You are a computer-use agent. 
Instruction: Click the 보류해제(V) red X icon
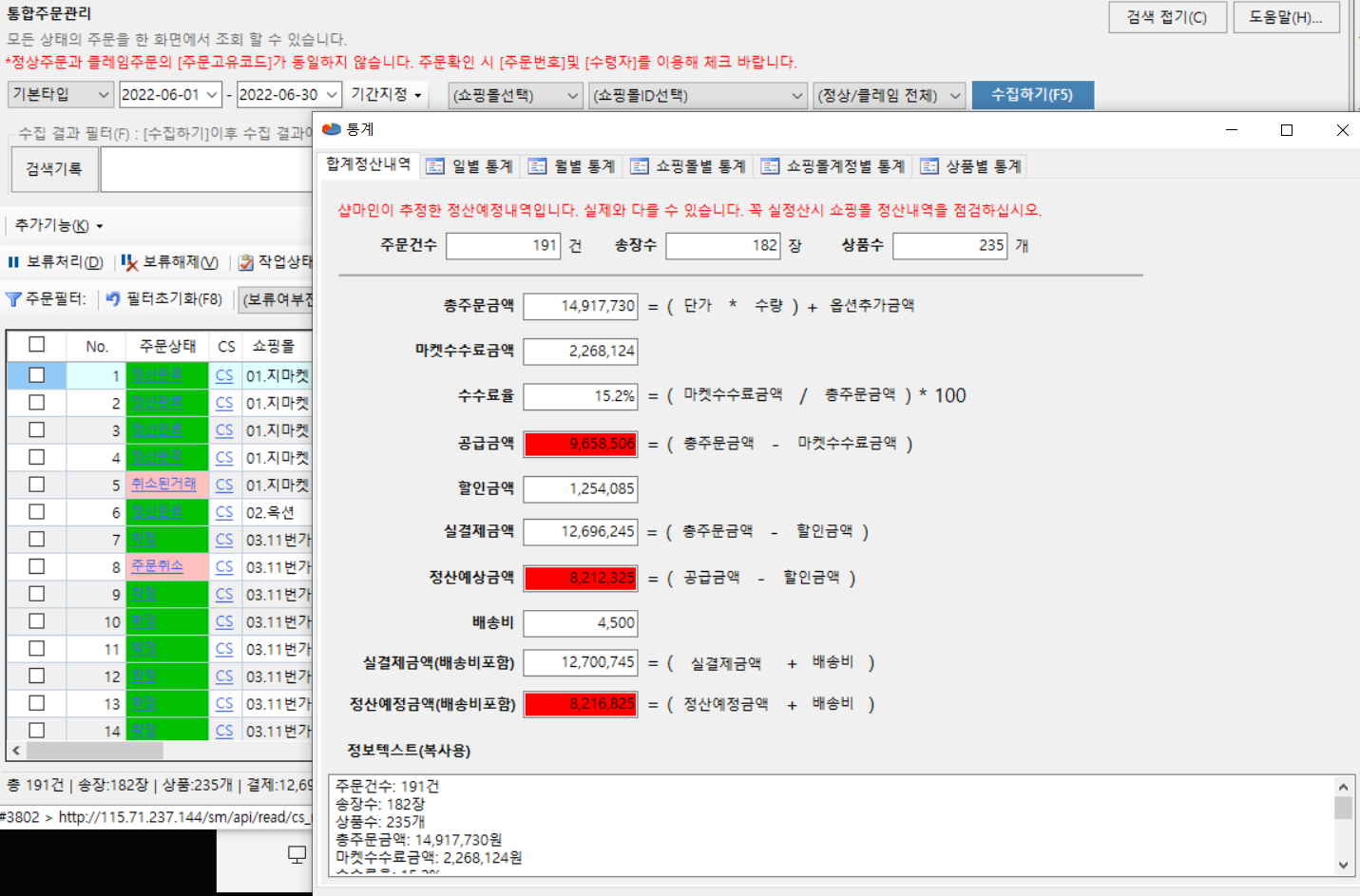pyautogui.click(x=129, y=262)
